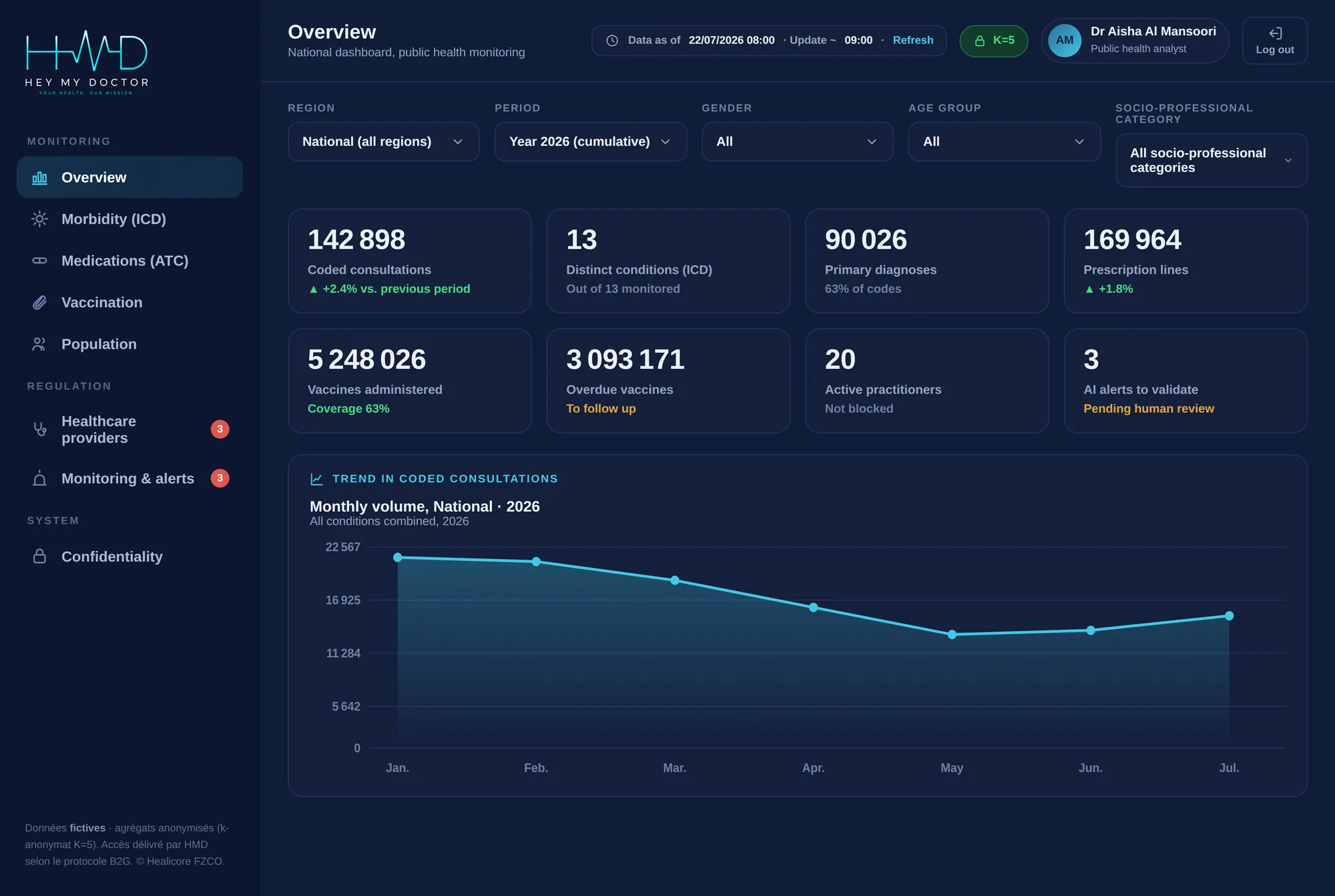The image size is (1335, 896).
Task: Select the Overdue vaccines card
Action: pyautogui.click(x=668, y=381)
